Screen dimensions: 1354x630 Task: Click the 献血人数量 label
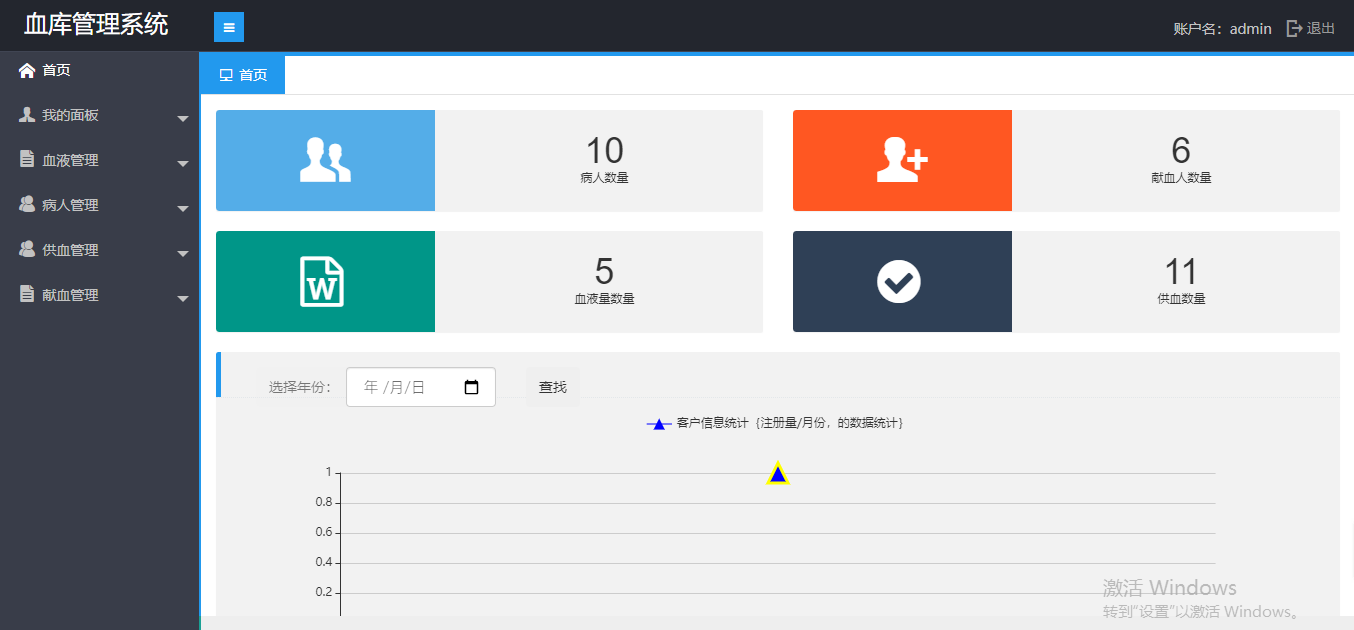[1181, 178]
